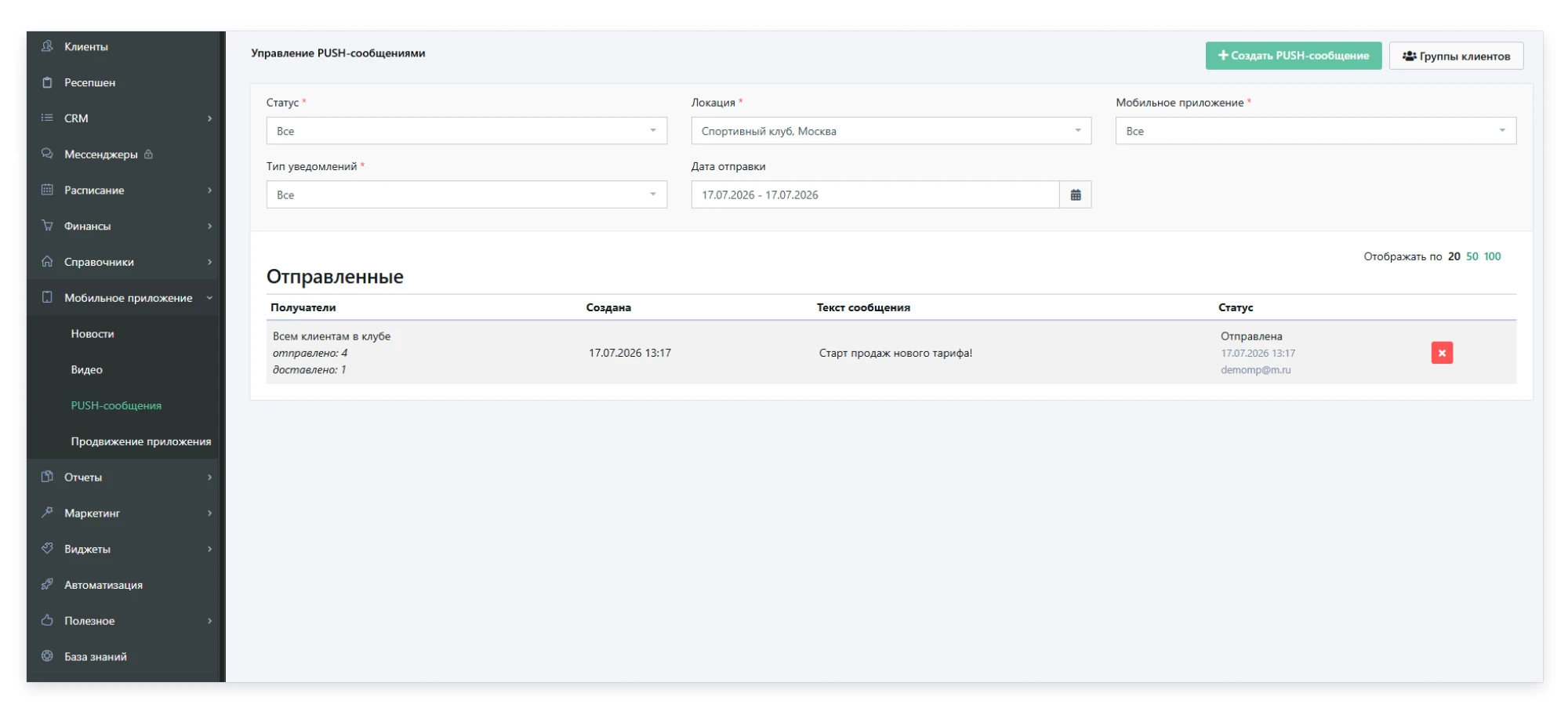Click the Получатели column header
Image resolution: width=1568 pixels, height=715 pixels.
(303, 307)
